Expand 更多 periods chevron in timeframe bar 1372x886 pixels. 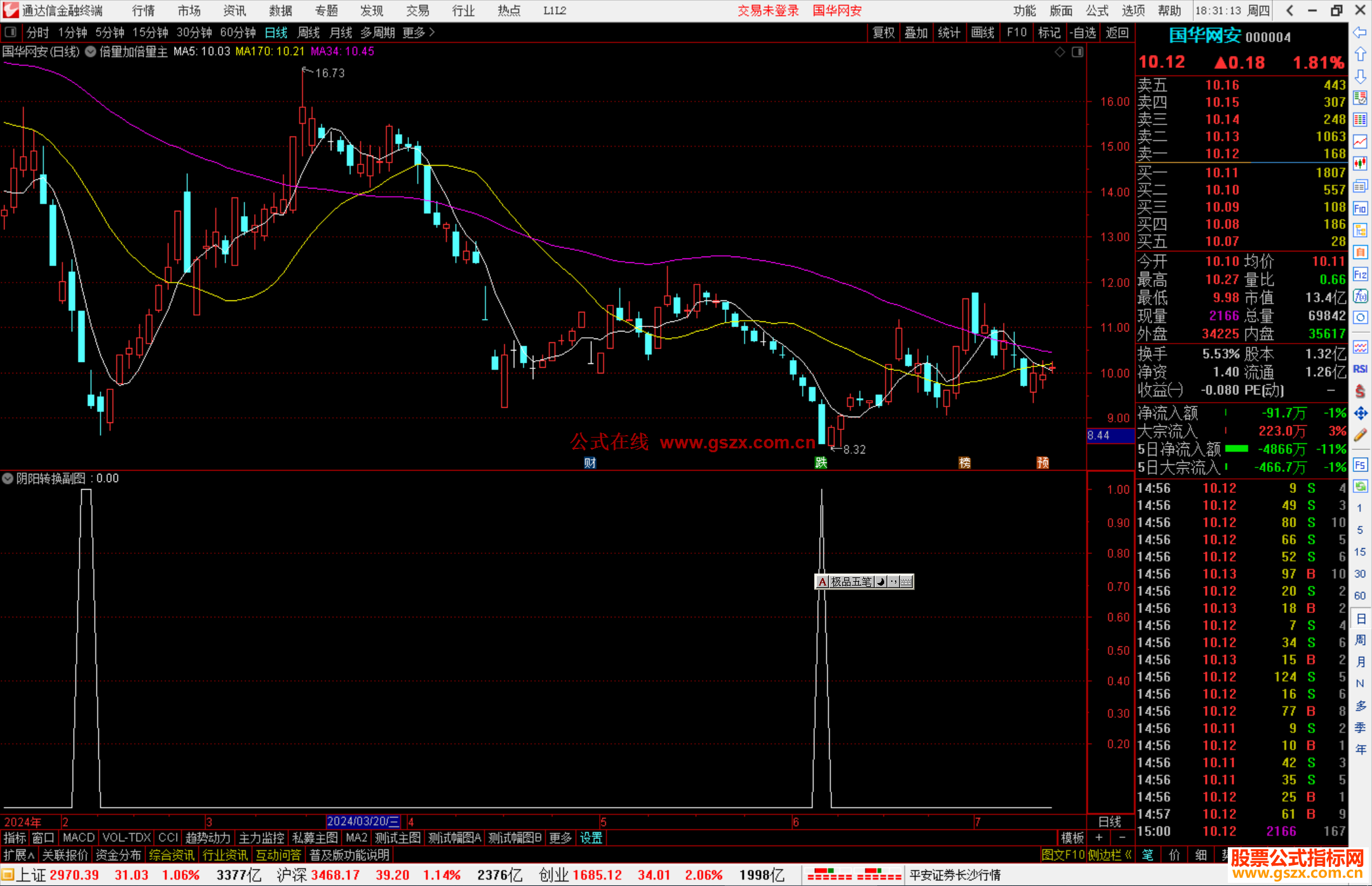[x=433, y=32]
